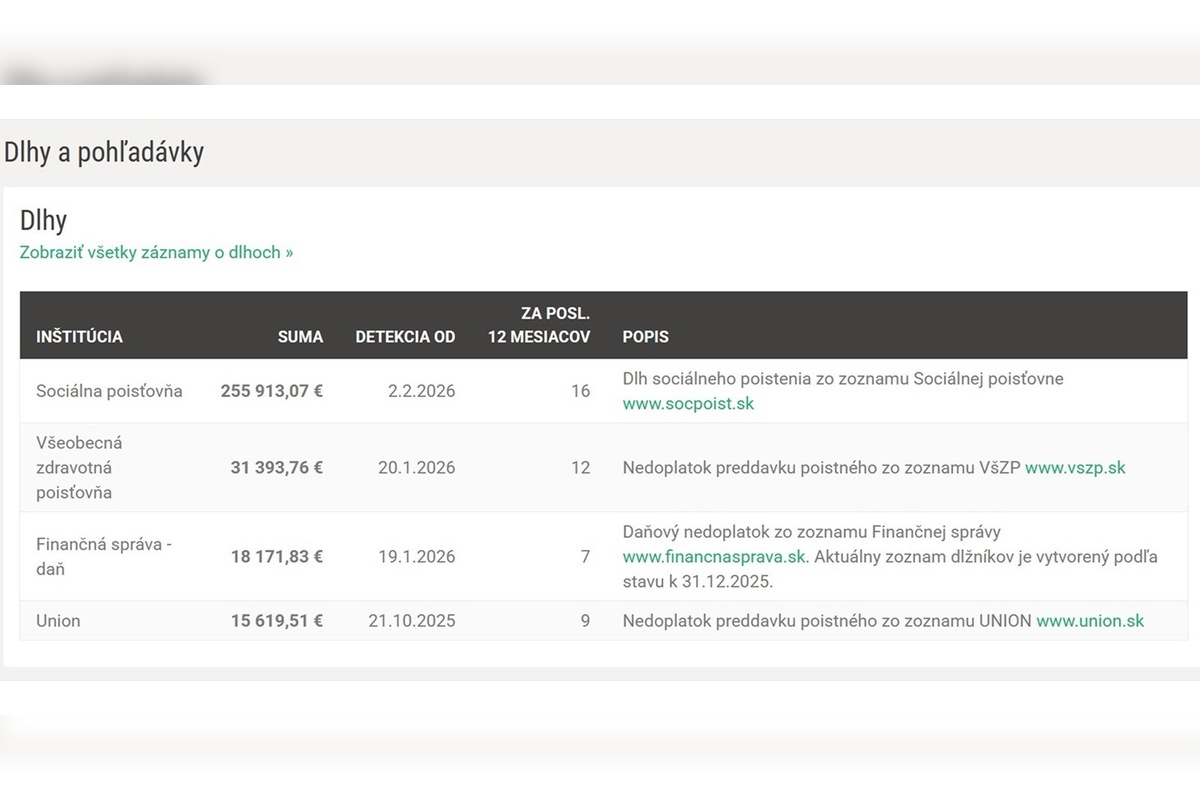This screenshot has height=800, width=1200.
Task: Click the 21.10.2025 detection date
Action: [411, 621]
